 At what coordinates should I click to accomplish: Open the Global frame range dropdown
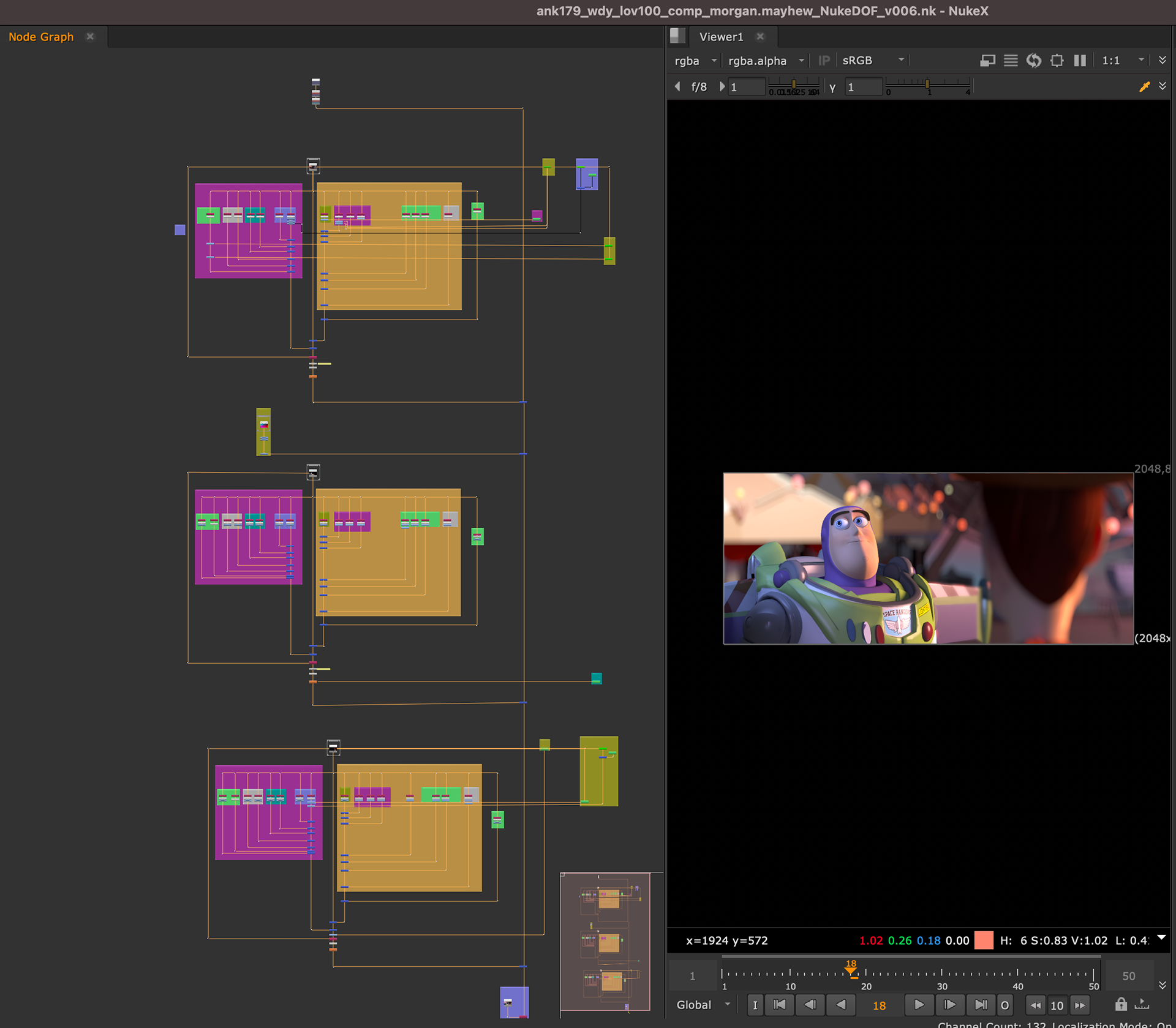703,1005
